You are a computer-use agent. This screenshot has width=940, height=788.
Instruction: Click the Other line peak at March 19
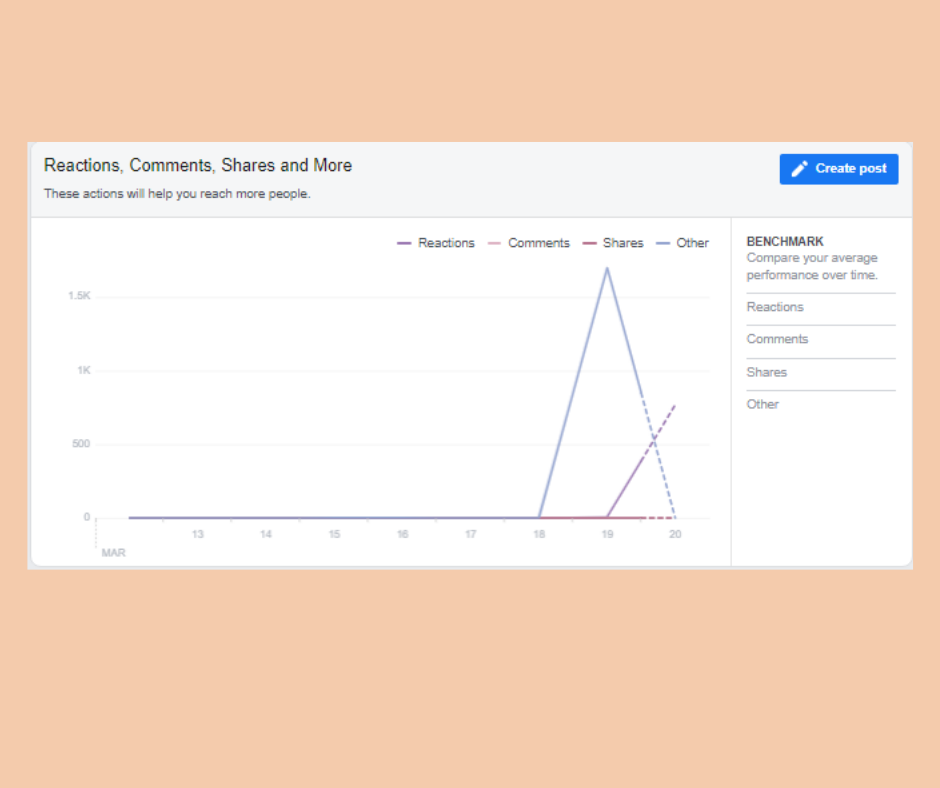tap(607, 268)
